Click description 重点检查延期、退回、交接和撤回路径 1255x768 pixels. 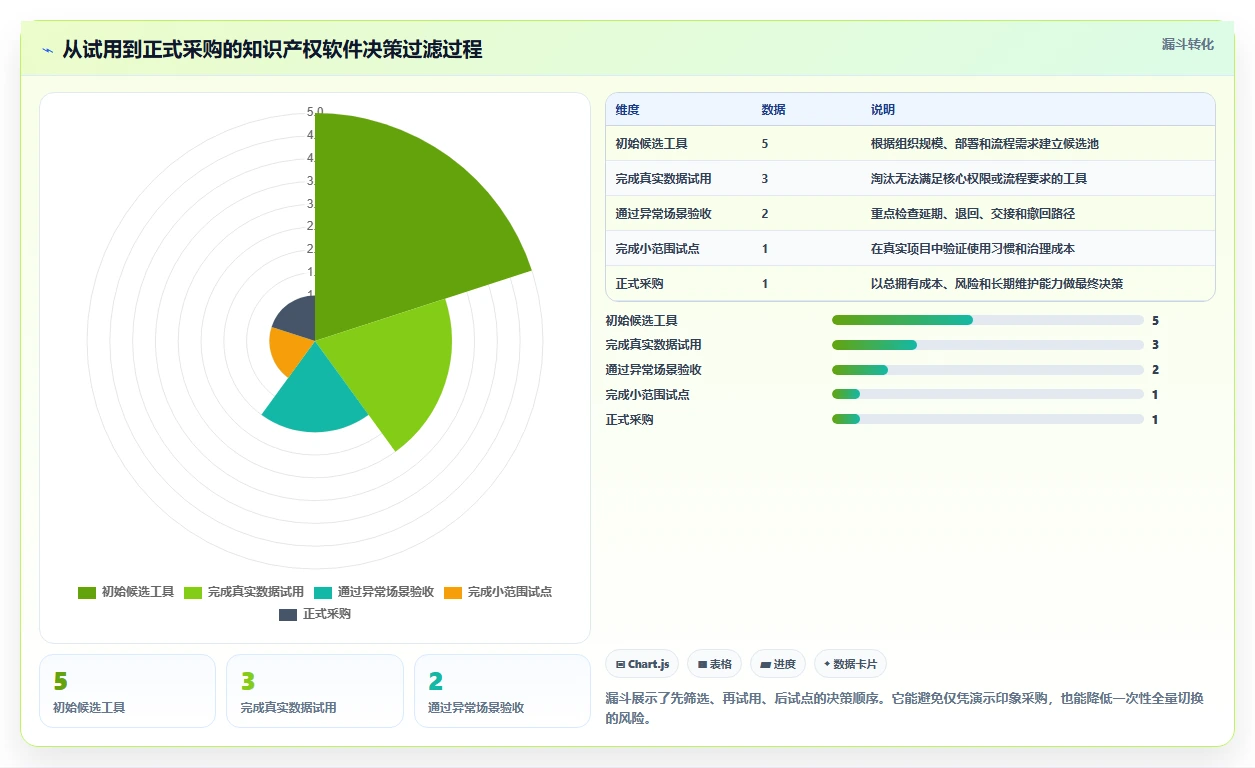[x=973, y=214]
